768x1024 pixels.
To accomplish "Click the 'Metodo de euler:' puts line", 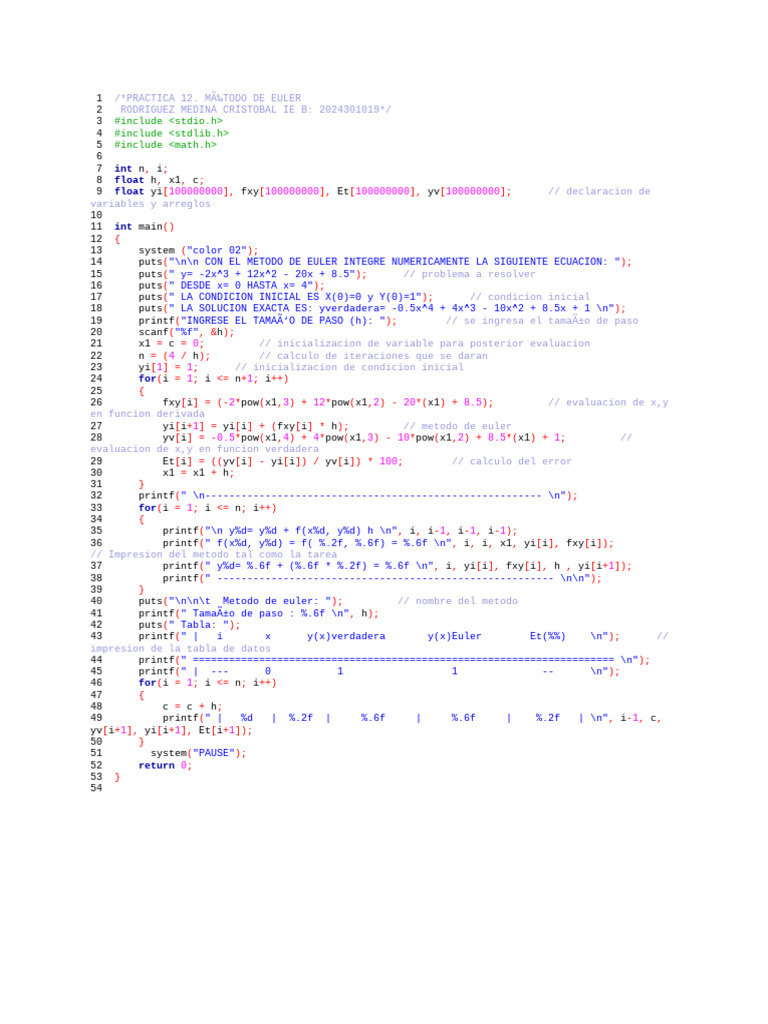I will coord(240,601).
